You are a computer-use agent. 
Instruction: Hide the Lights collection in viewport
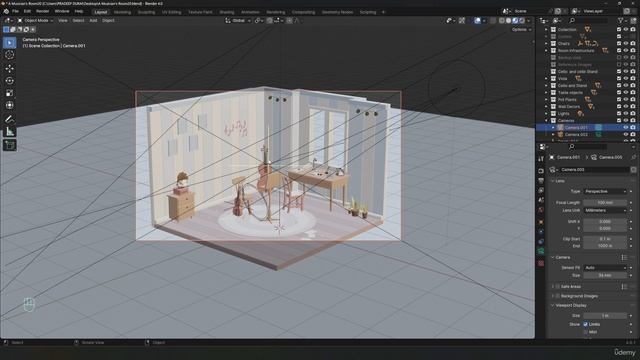coord(626,113)
